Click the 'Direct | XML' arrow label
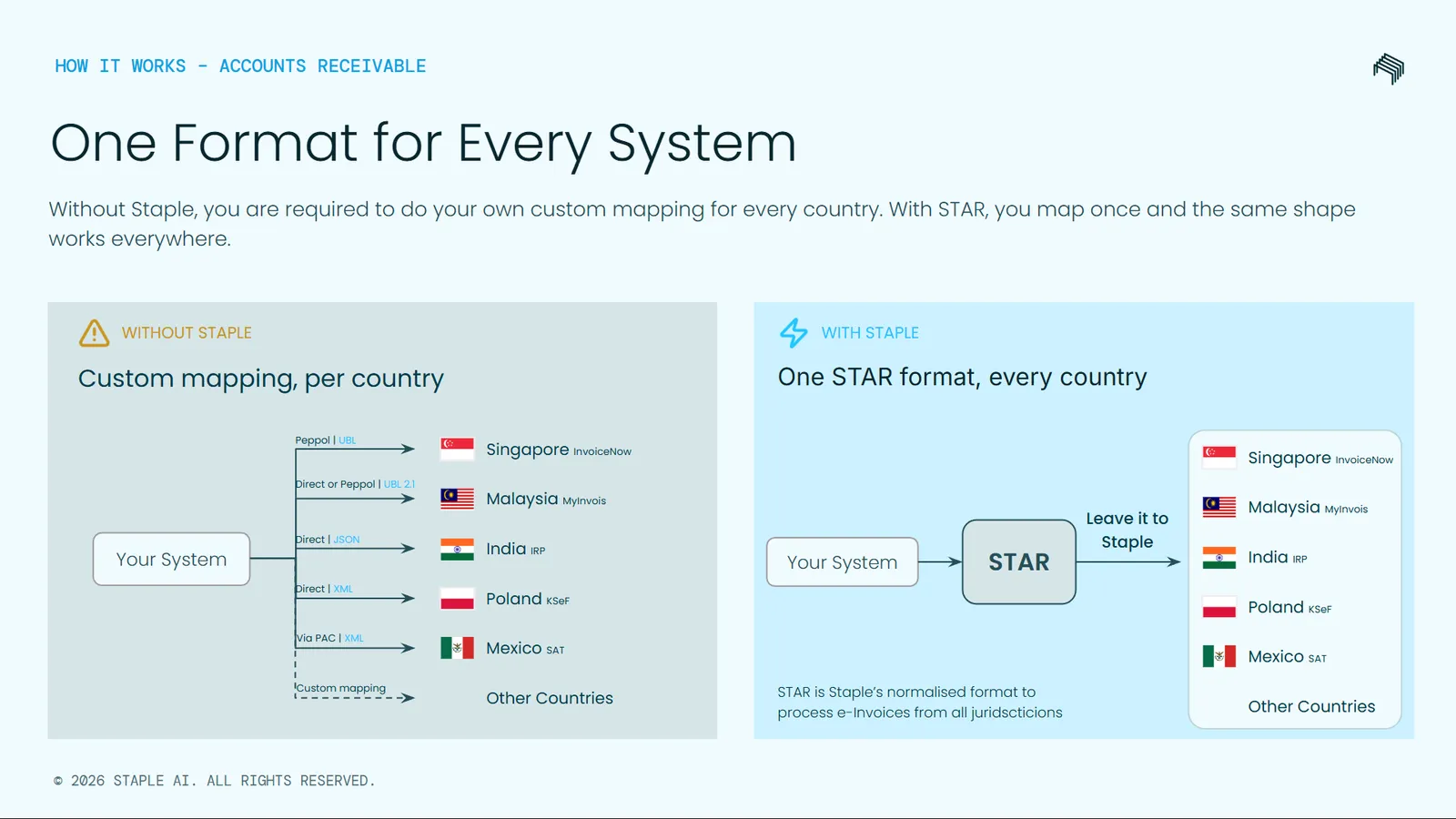Image resolution: width=1456 pixels, height=819 pixels. click(x=324, y=589)
